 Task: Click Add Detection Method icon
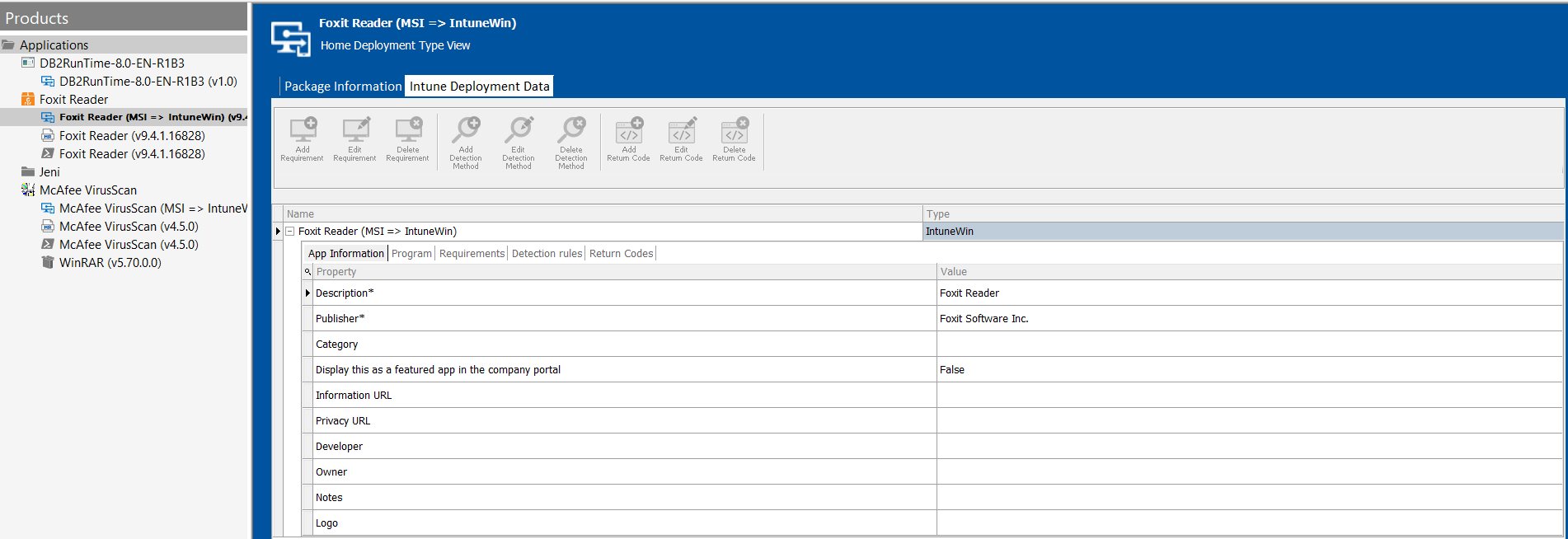466,132
